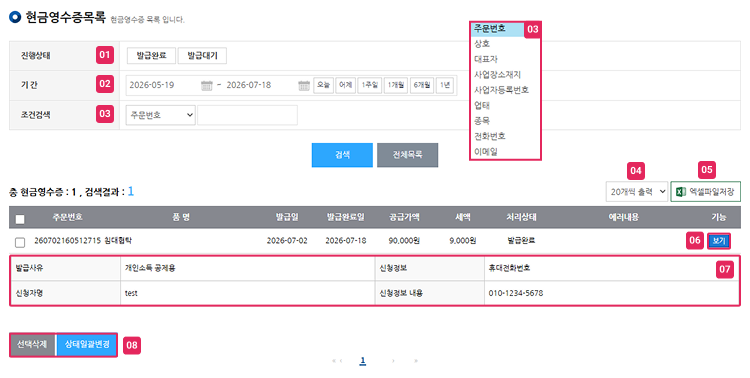Click the start date field 2026-05-19
The height and width of the screenshot is (378, 750).
click(163, 85)
